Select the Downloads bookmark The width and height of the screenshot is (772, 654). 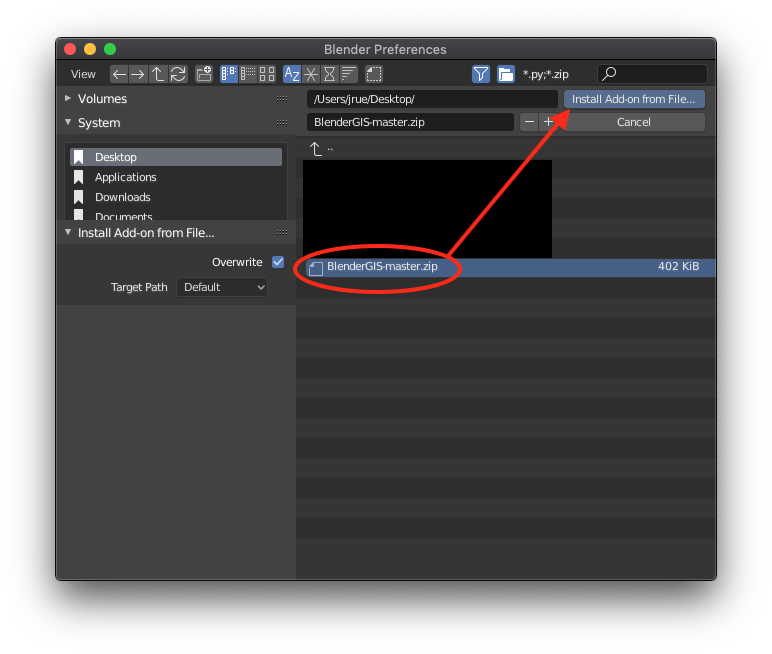click(176, 197)
